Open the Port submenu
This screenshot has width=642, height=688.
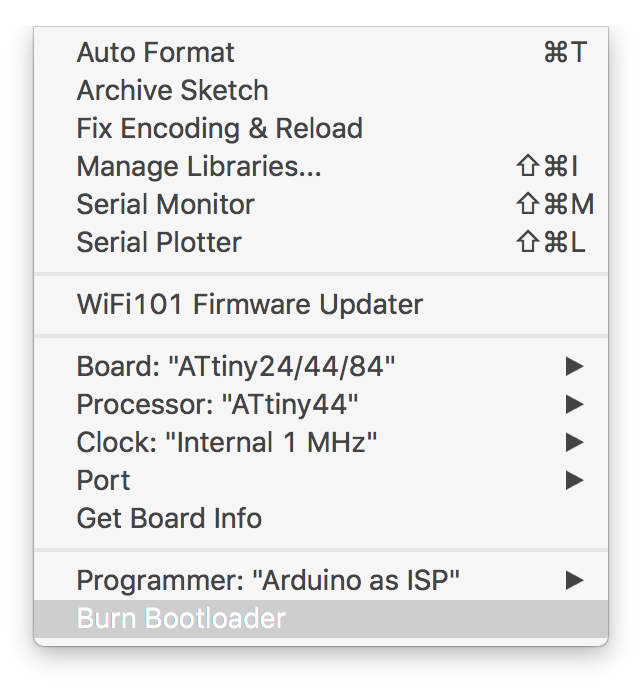(x=321, y=480)
